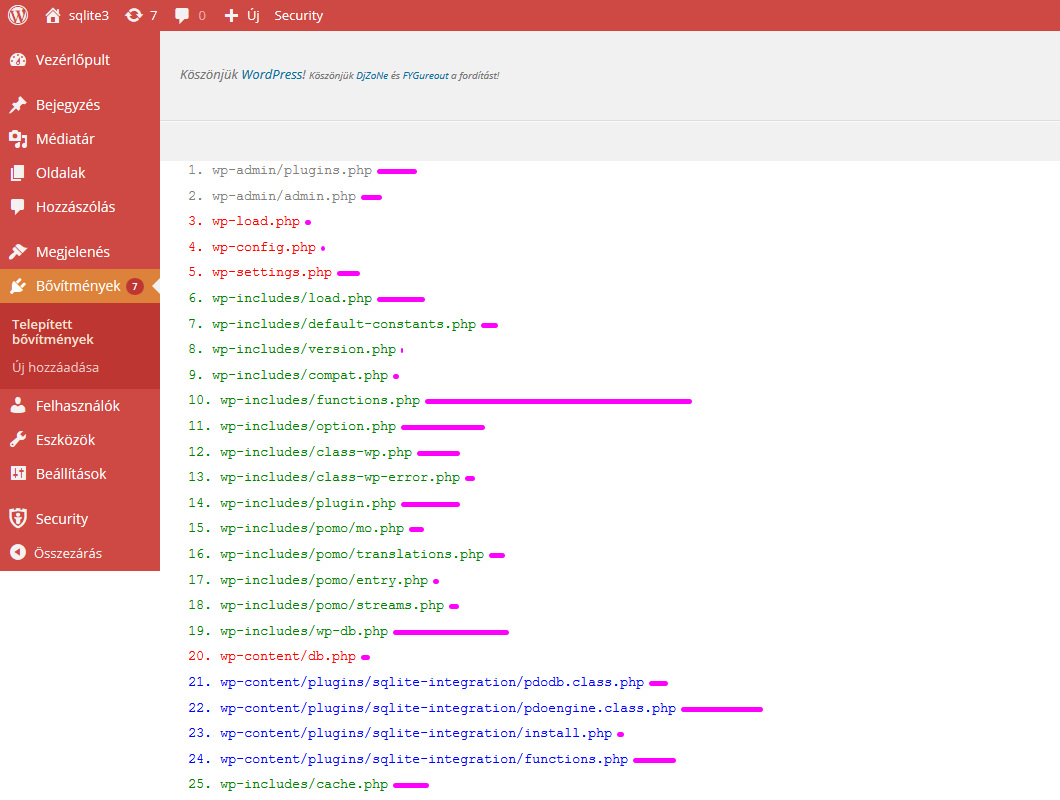Open the Beállítások menu label
The height and width of the screenshot is (800, 1060).
[71, 474]
